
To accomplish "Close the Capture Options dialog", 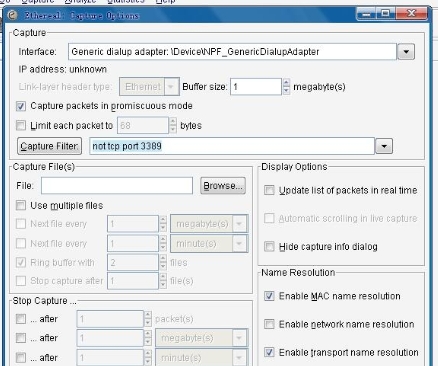I will (411, 14).
